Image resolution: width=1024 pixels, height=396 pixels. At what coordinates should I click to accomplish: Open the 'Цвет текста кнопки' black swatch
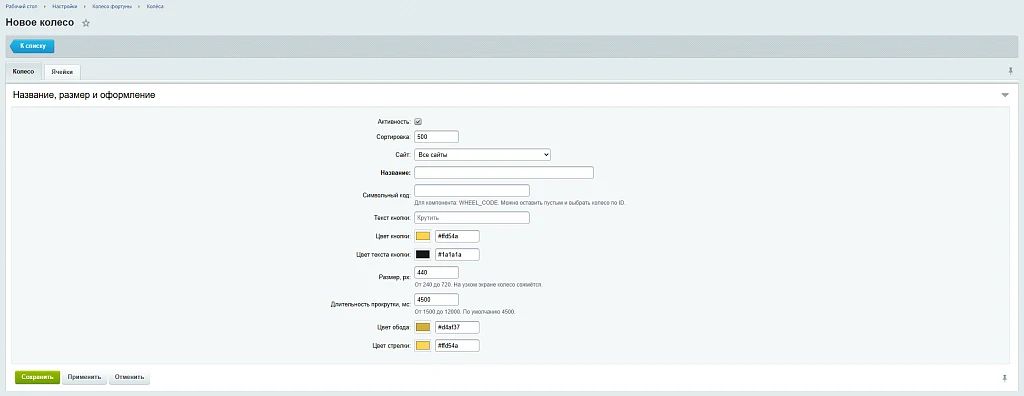click(x=423, y=254)
